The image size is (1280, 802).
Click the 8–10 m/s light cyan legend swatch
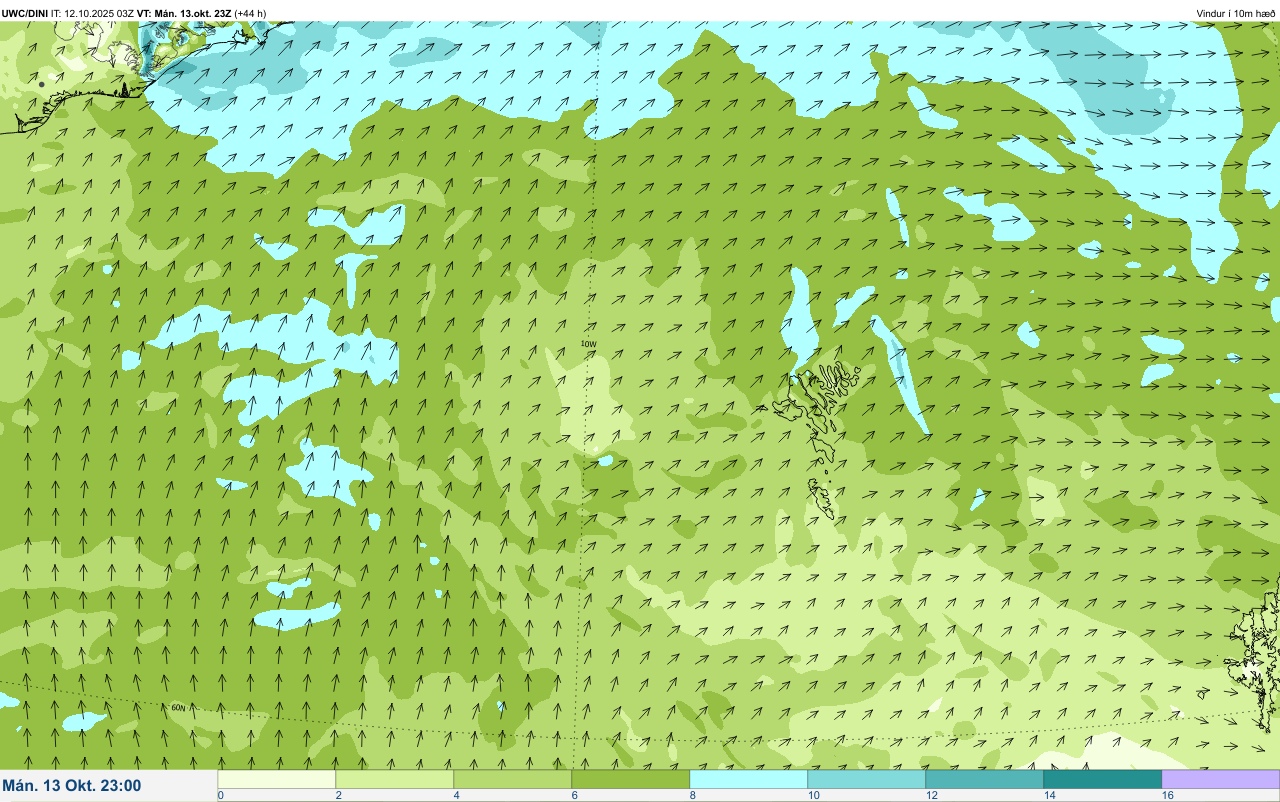(749, 779)
